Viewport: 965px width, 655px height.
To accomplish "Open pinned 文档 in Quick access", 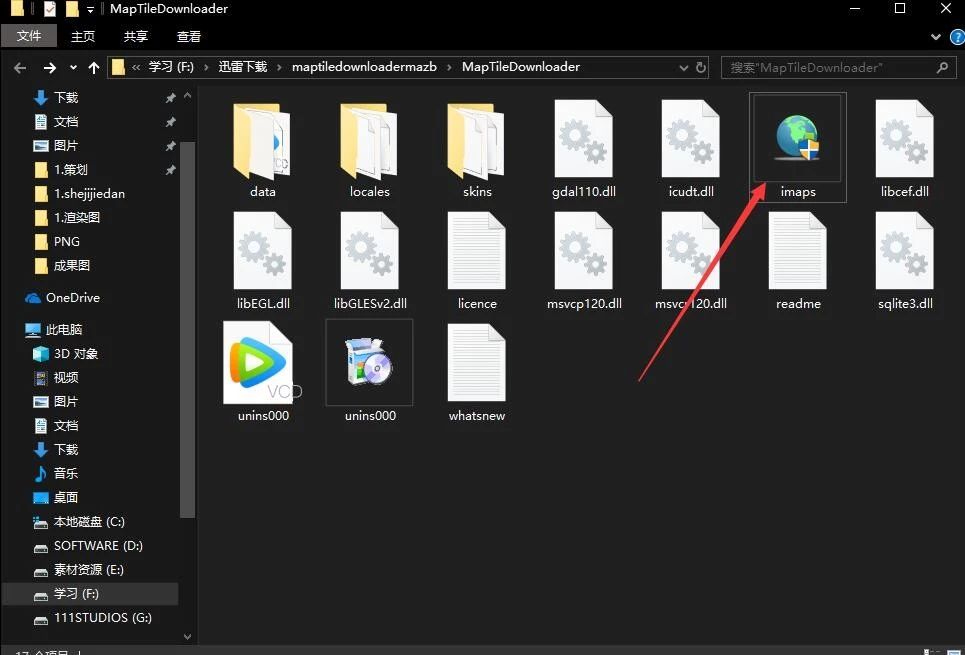I will 66,121.
